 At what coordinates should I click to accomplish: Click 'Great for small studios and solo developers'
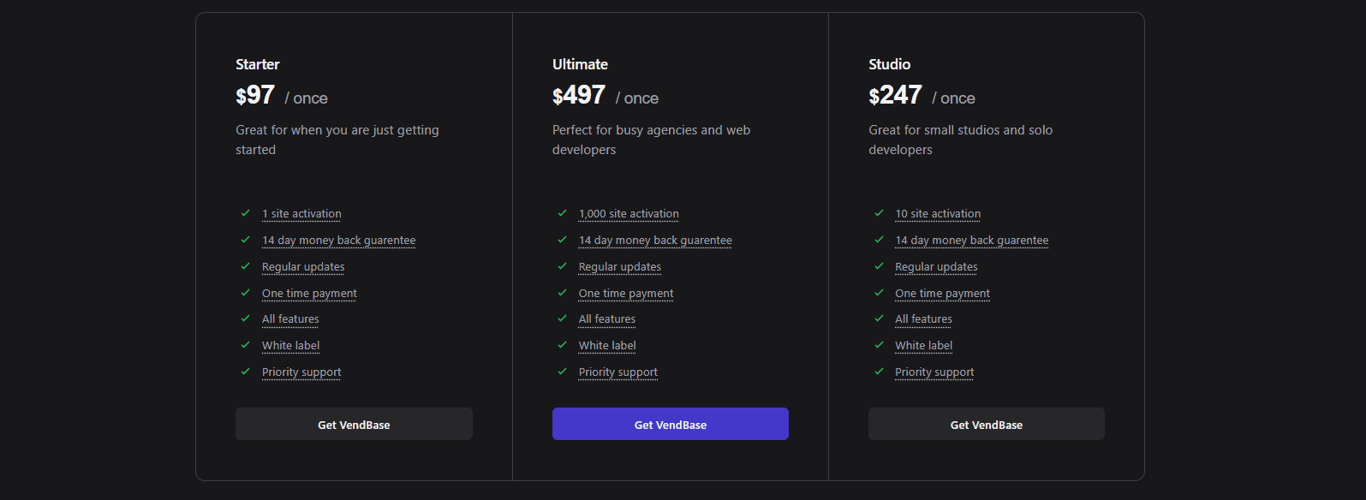pos(961,140)
